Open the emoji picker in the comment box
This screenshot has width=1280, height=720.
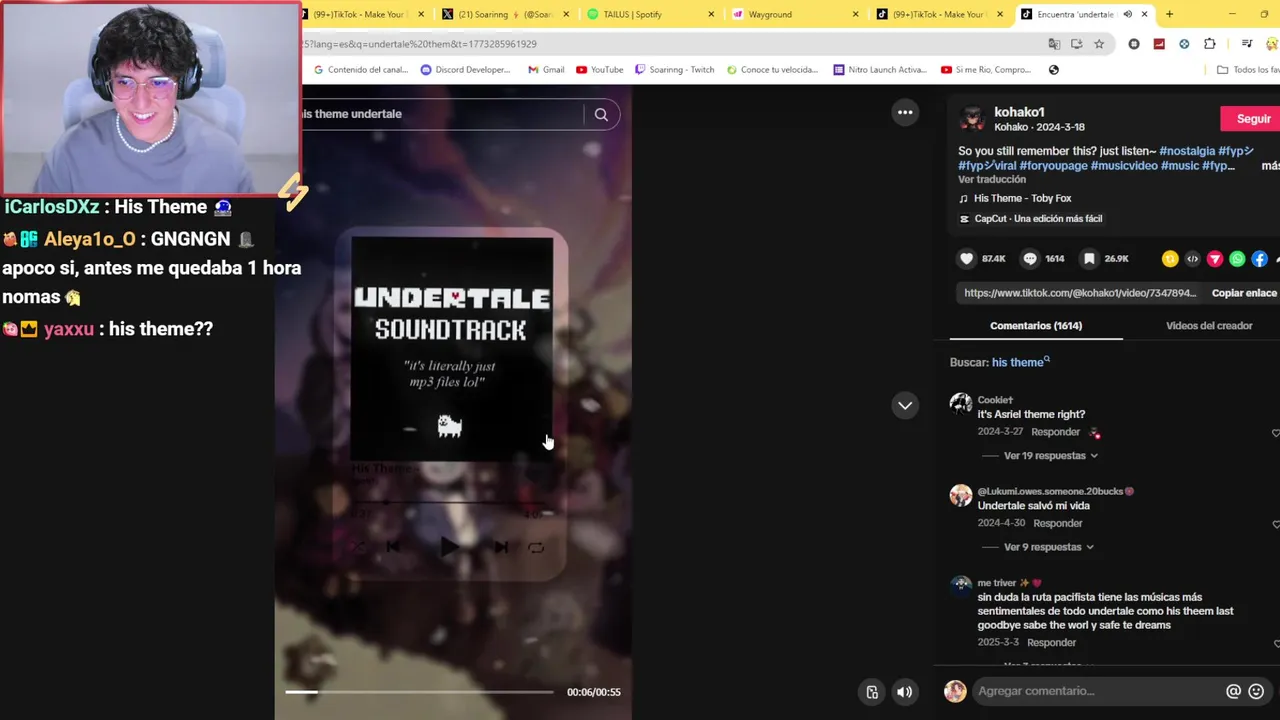click(1257, 691)
